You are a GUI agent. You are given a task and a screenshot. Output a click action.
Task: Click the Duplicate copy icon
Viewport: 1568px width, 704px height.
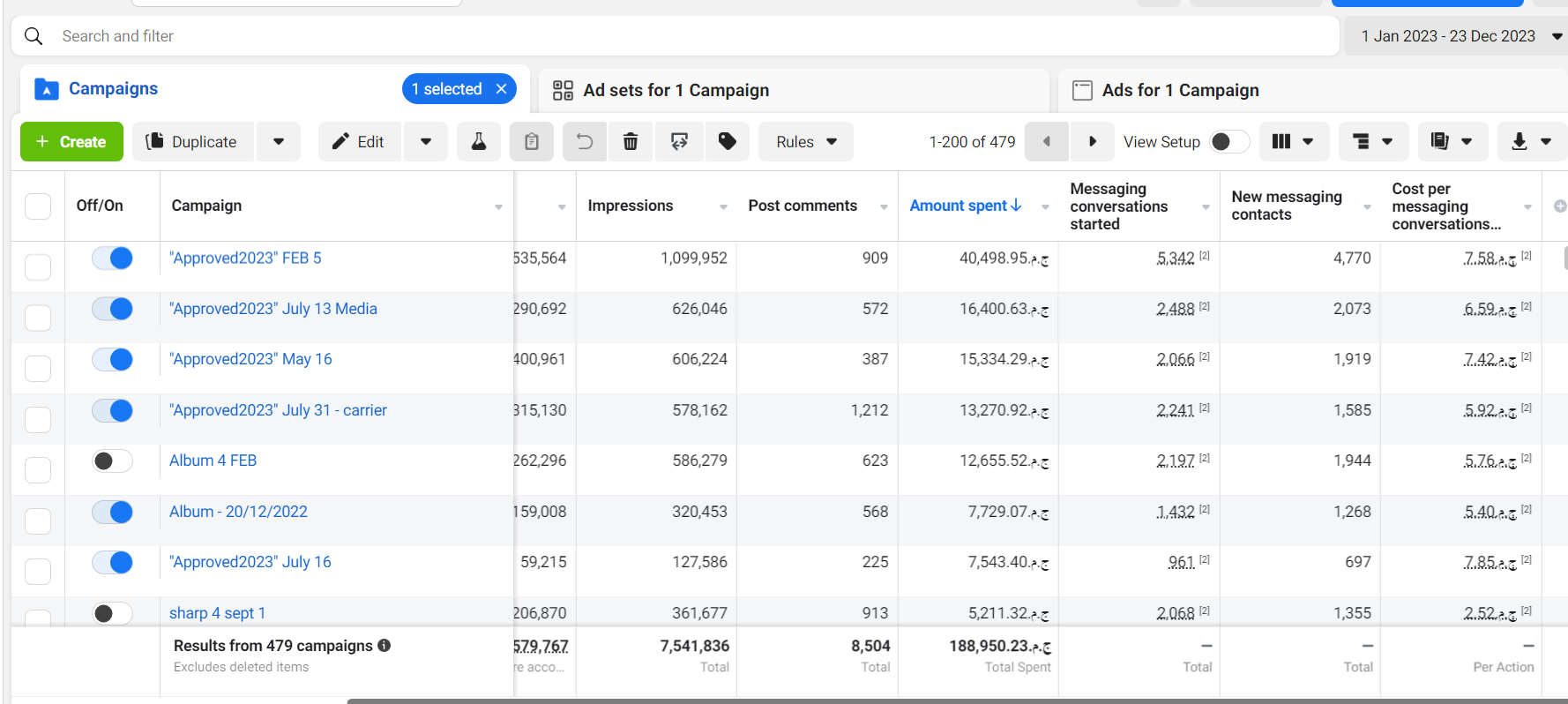coord(154,141)
